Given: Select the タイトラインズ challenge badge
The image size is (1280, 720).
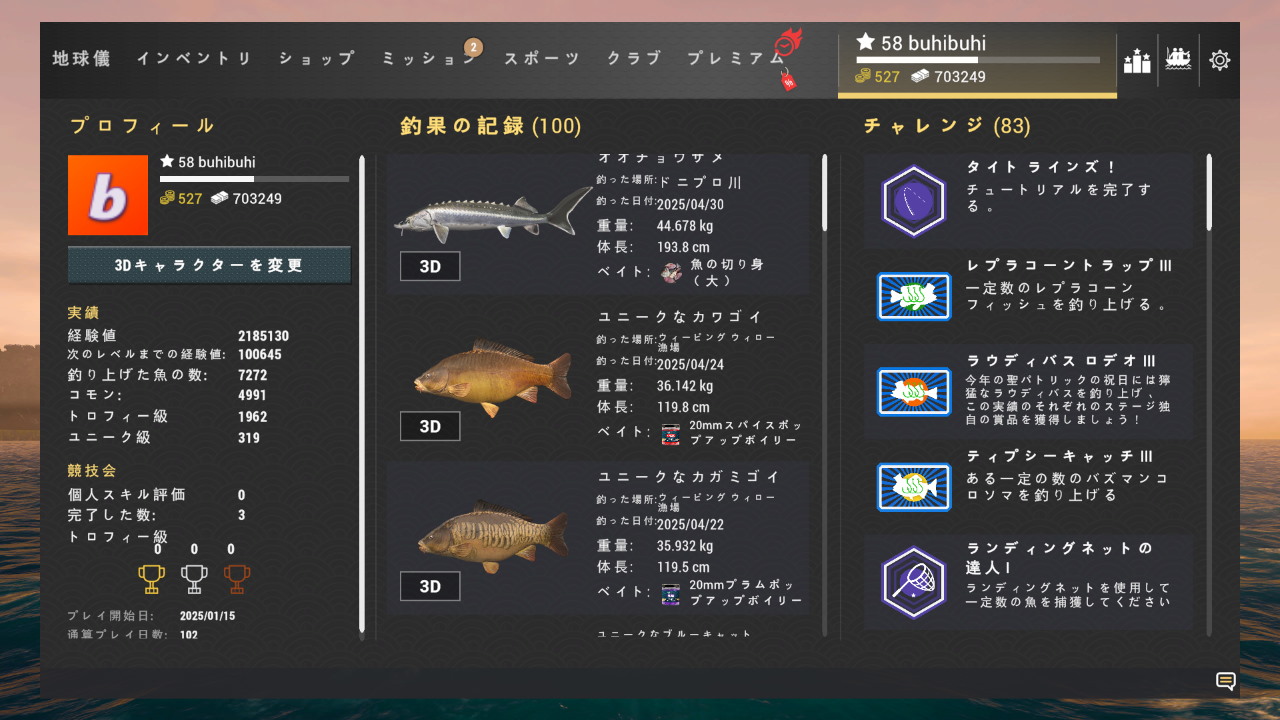Looking at the screenshot, I should [x=913, y=200].
